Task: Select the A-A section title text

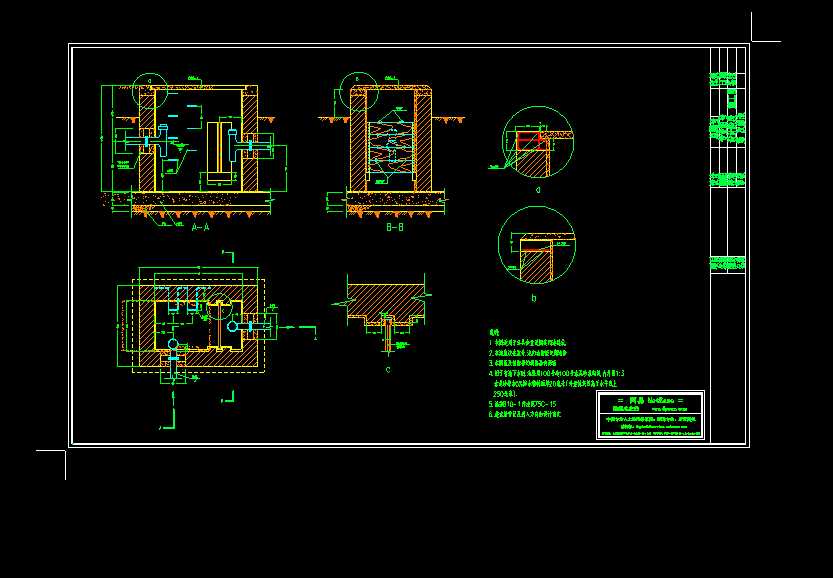Action: (x=200, y=230)
